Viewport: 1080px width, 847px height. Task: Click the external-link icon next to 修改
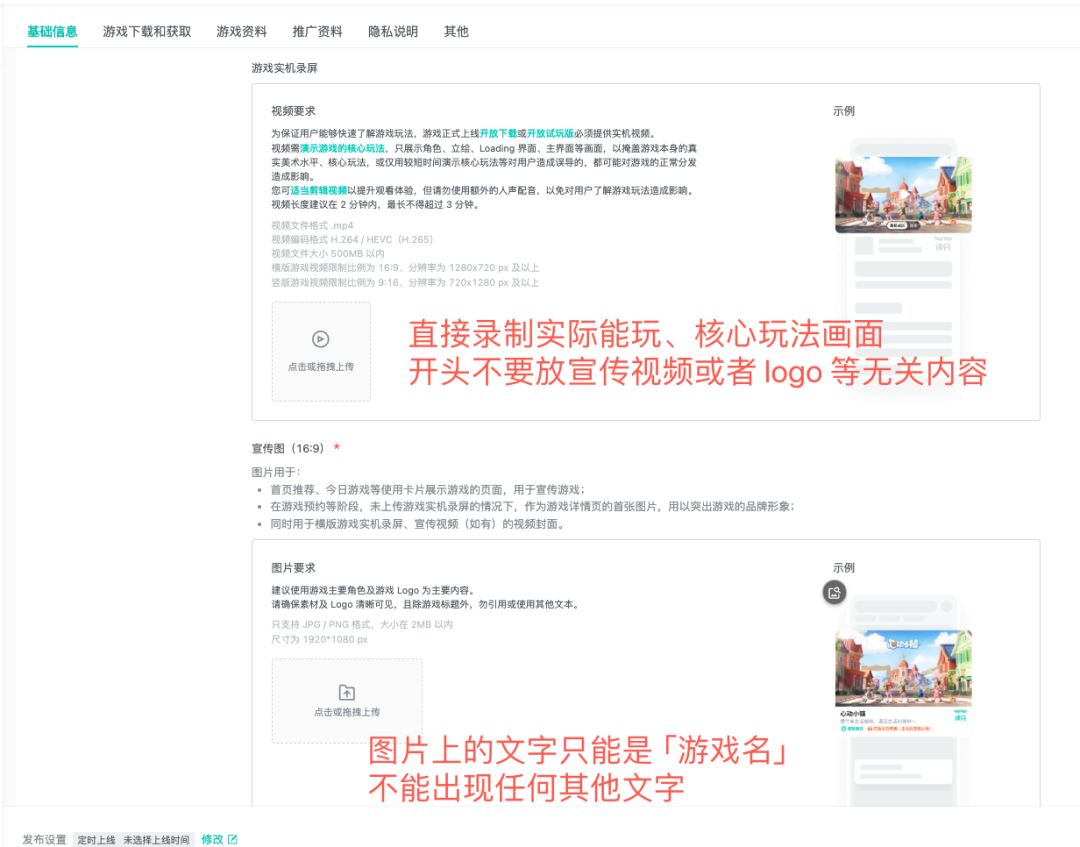(x=233, y=839)
